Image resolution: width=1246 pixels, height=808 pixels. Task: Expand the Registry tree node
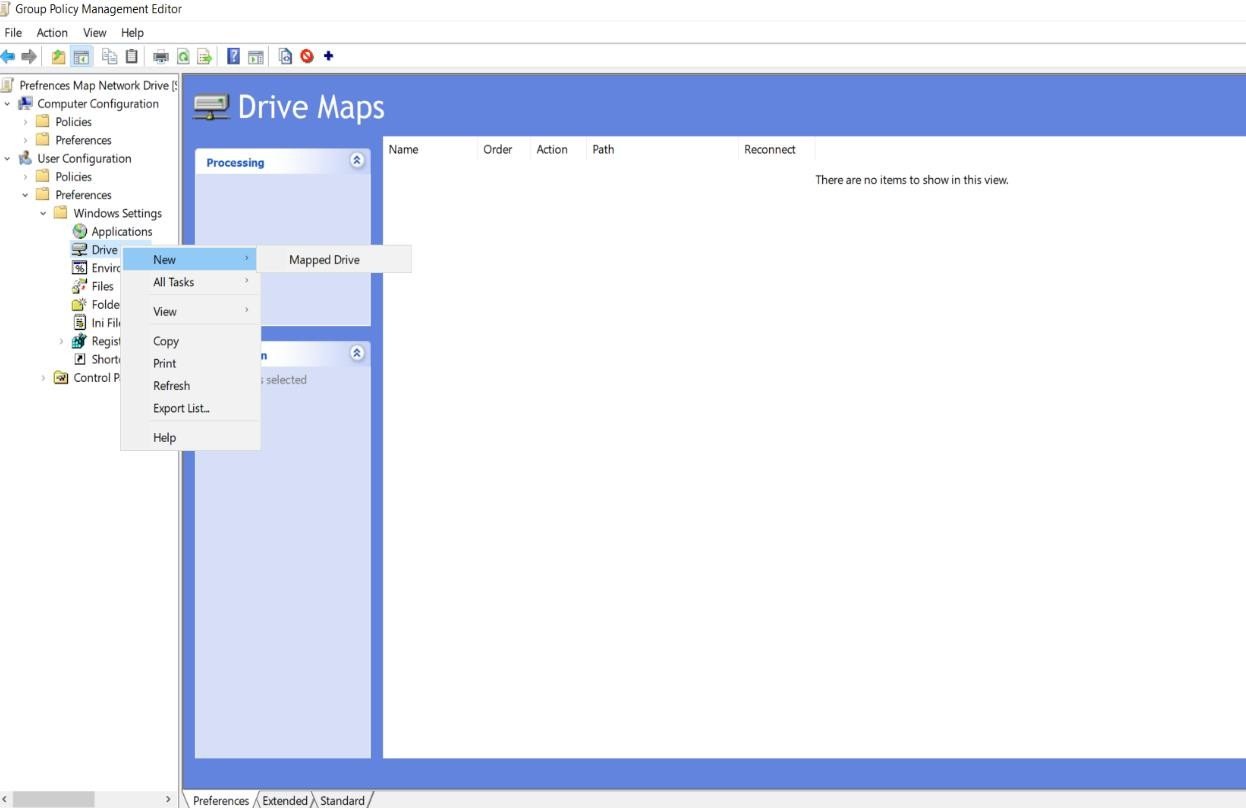click(x=62, y=341)
